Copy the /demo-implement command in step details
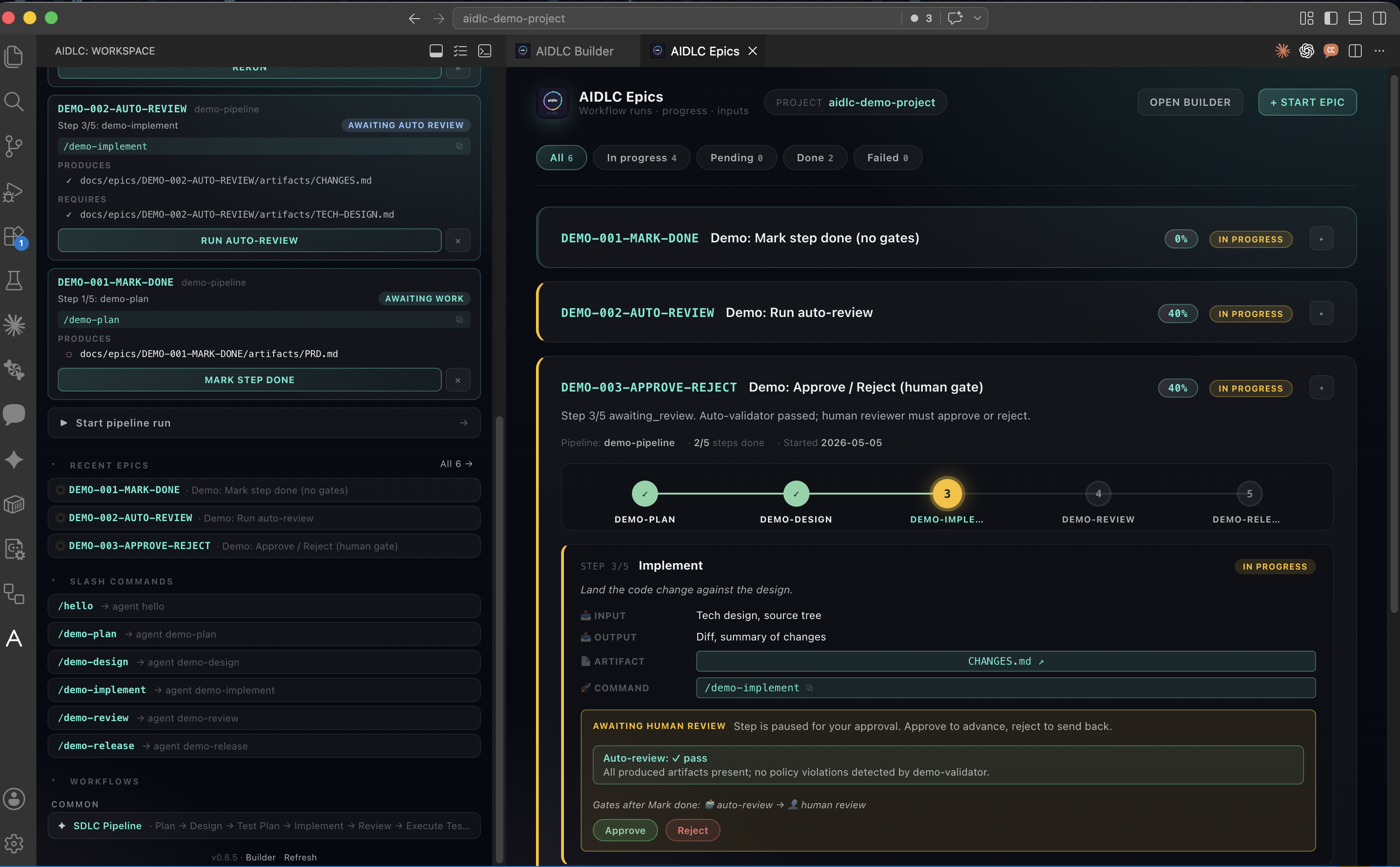This screenshot has width=1400, height=867. (810, 688)
